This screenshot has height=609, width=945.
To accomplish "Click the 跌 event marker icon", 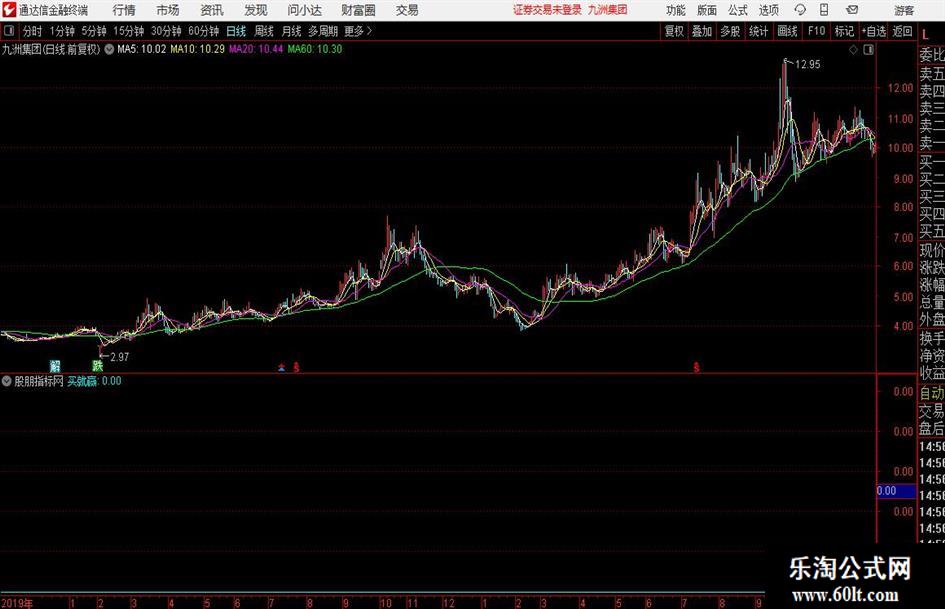I will coord(98,366).
